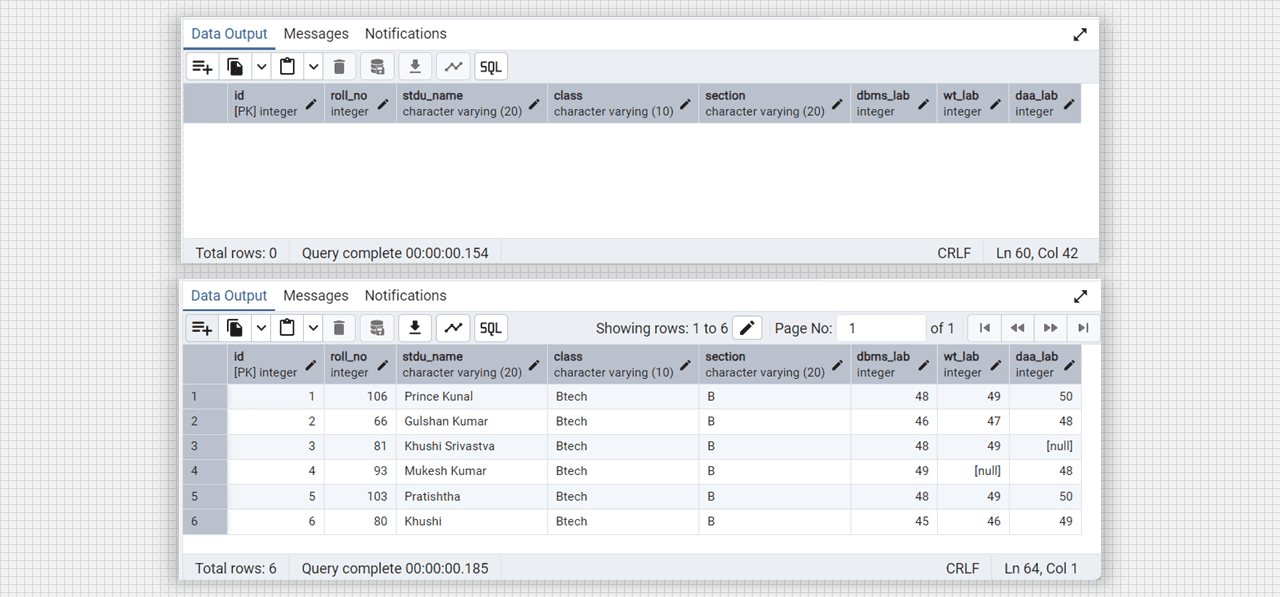Click Add row icon in lower panel
The width and height of the screenshot is (1280, 597).
[x=202, y=328]
